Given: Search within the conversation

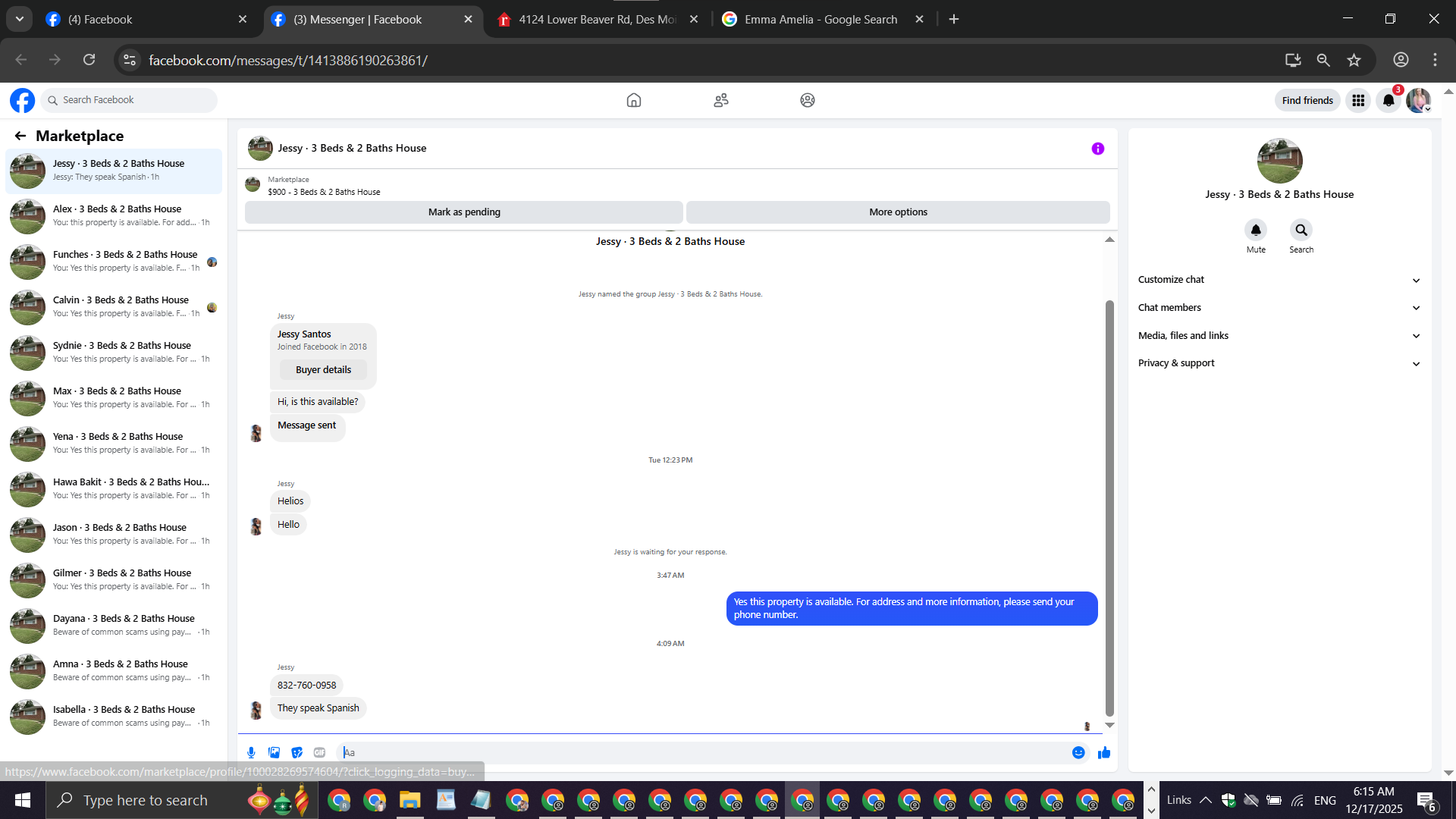Looking at the screenshot, I should click(x=1301, y=230).
